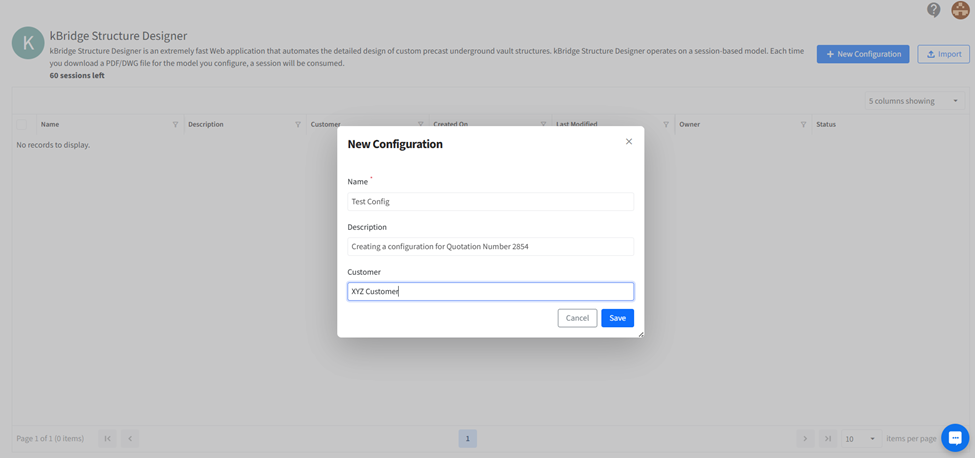Image resolution: width=975 pixels, height=458 pixels.
Task: Go to last page of the grid
Action: (828, 439)
